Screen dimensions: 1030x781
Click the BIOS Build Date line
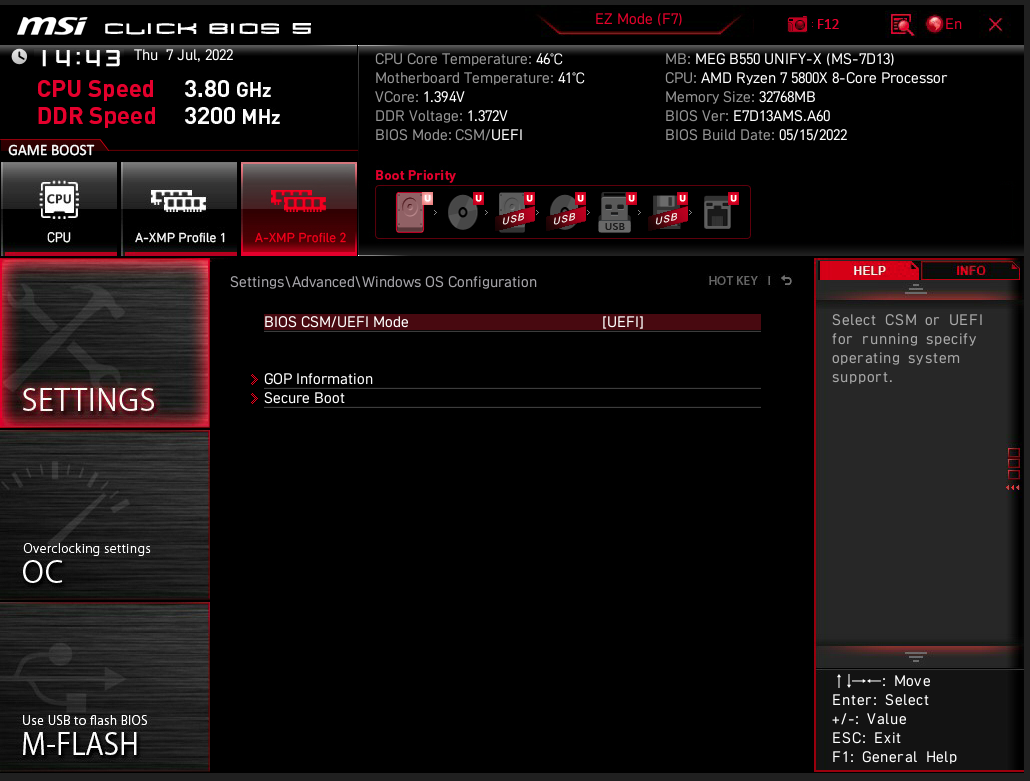click(756, 135)
